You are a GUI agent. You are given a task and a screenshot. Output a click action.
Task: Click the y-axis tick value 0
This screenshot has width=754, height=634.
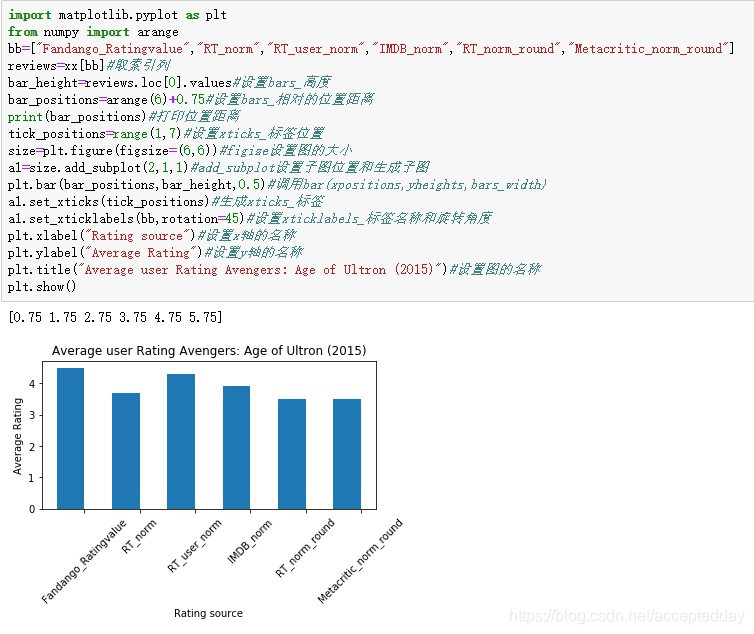(x=32, y=509)
